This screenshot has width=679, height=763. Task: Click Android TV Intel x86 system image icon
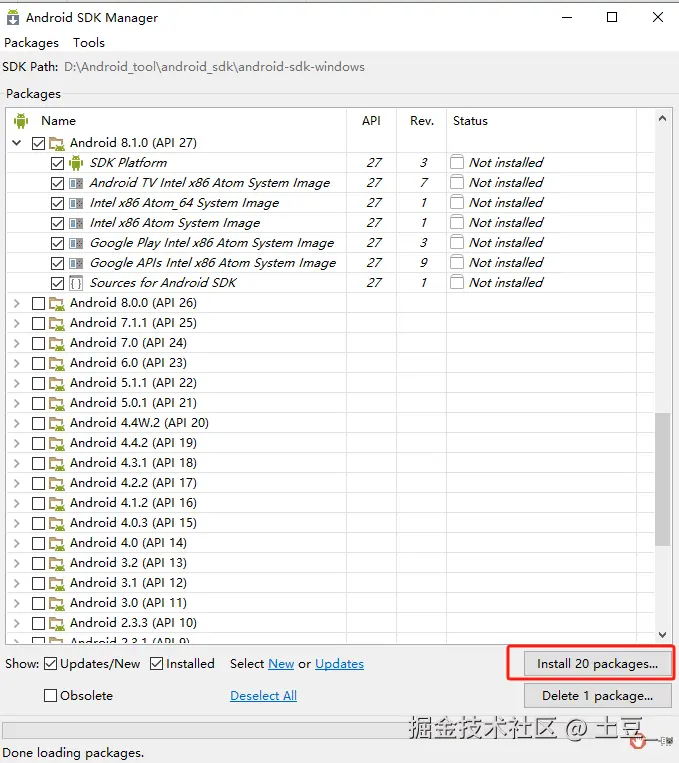tap(76, 183)
